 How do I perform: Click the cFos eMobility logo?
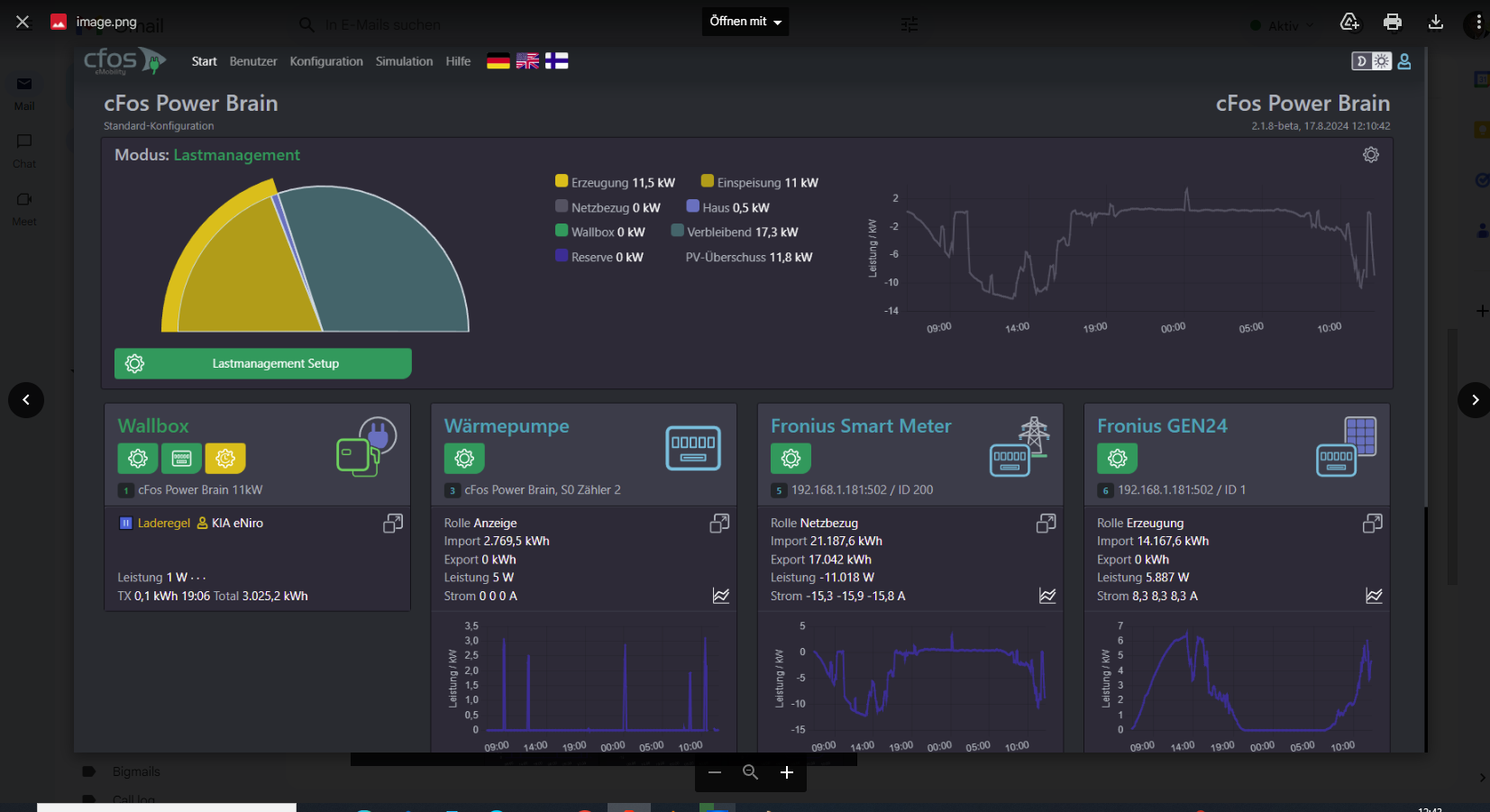(124, 61)
